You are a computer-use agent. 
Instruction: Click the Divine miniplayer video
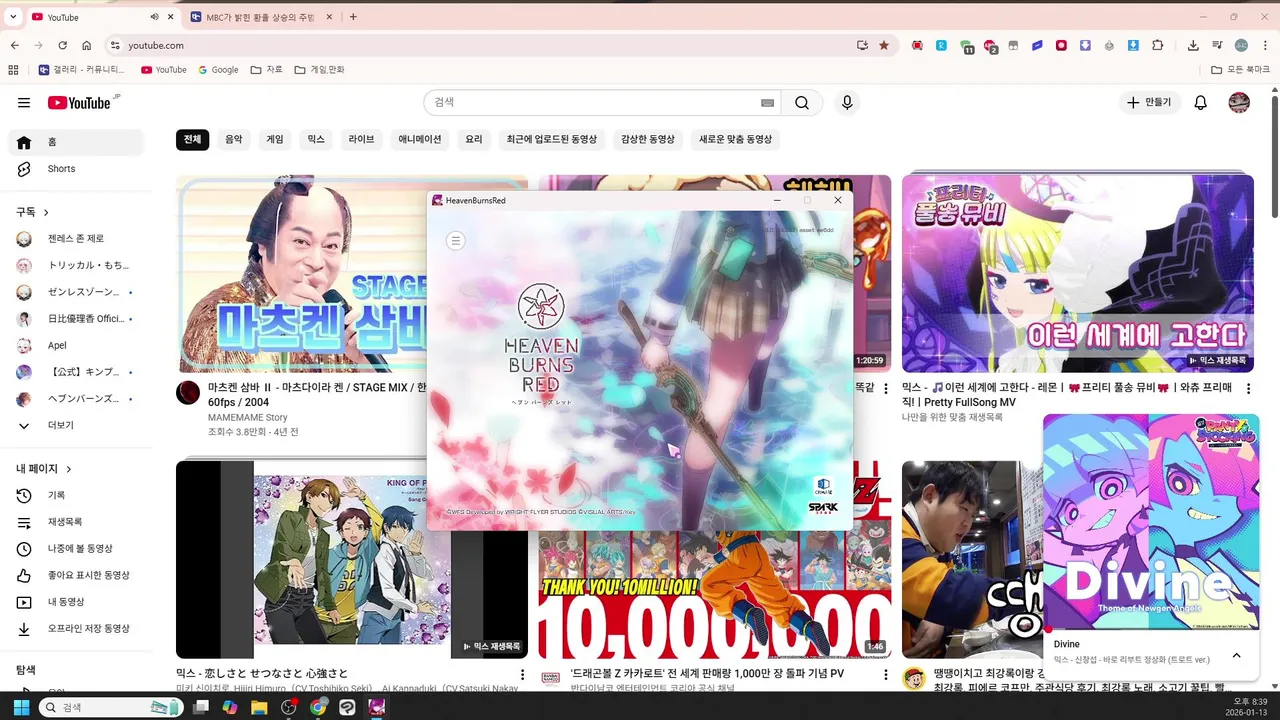1151,522
